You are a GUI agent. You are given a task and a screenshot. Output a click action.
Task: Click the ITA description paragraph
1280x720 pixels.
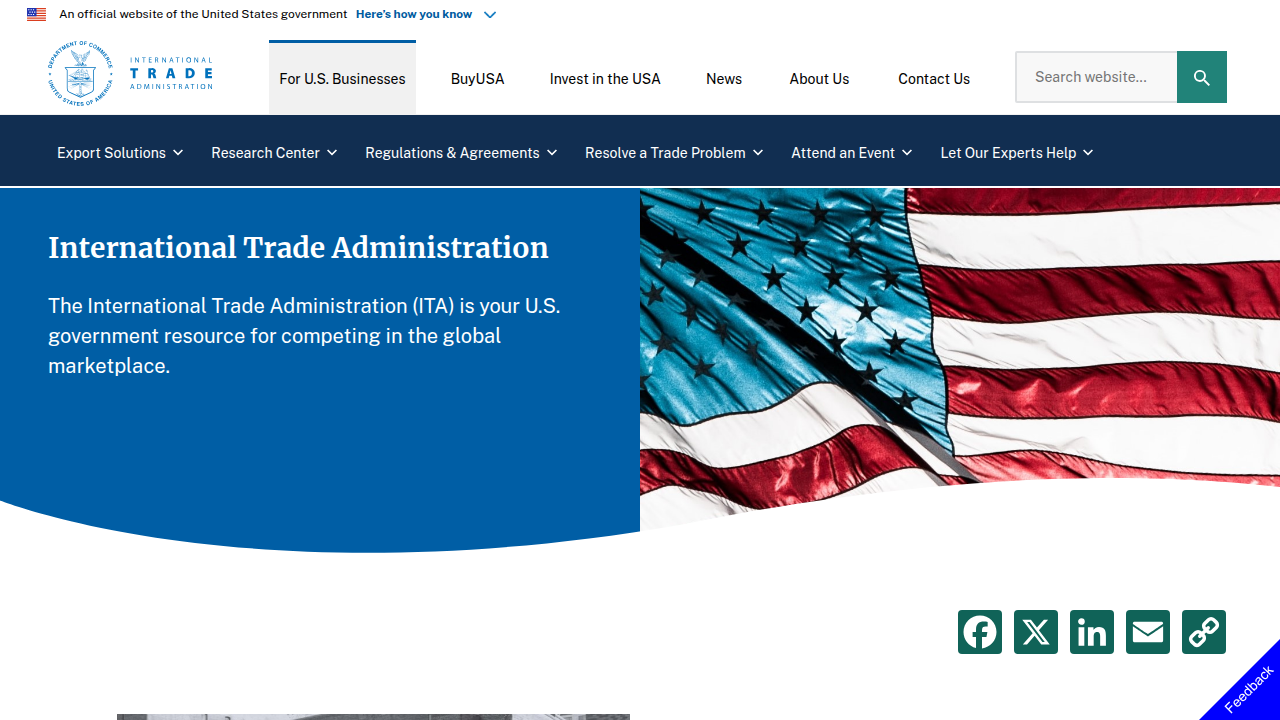[304, 336]
